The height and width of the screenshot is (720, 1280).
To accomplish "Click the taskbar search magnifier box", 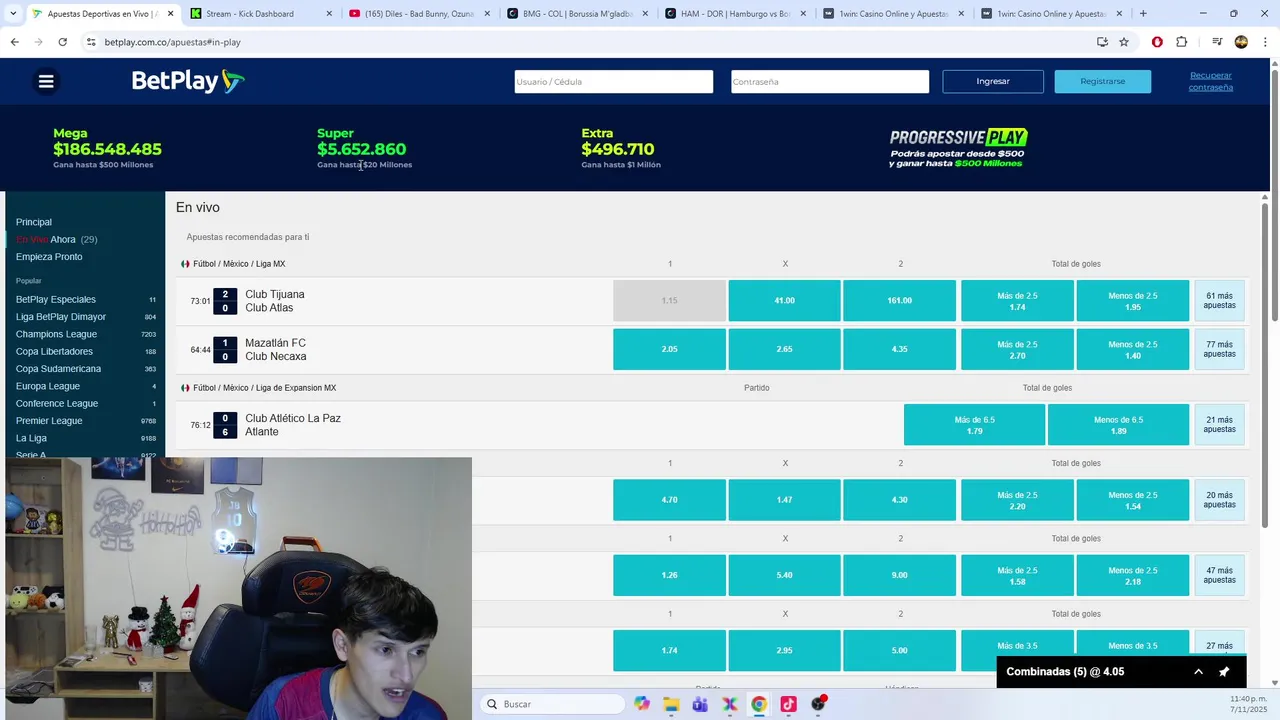I will 552,704.
